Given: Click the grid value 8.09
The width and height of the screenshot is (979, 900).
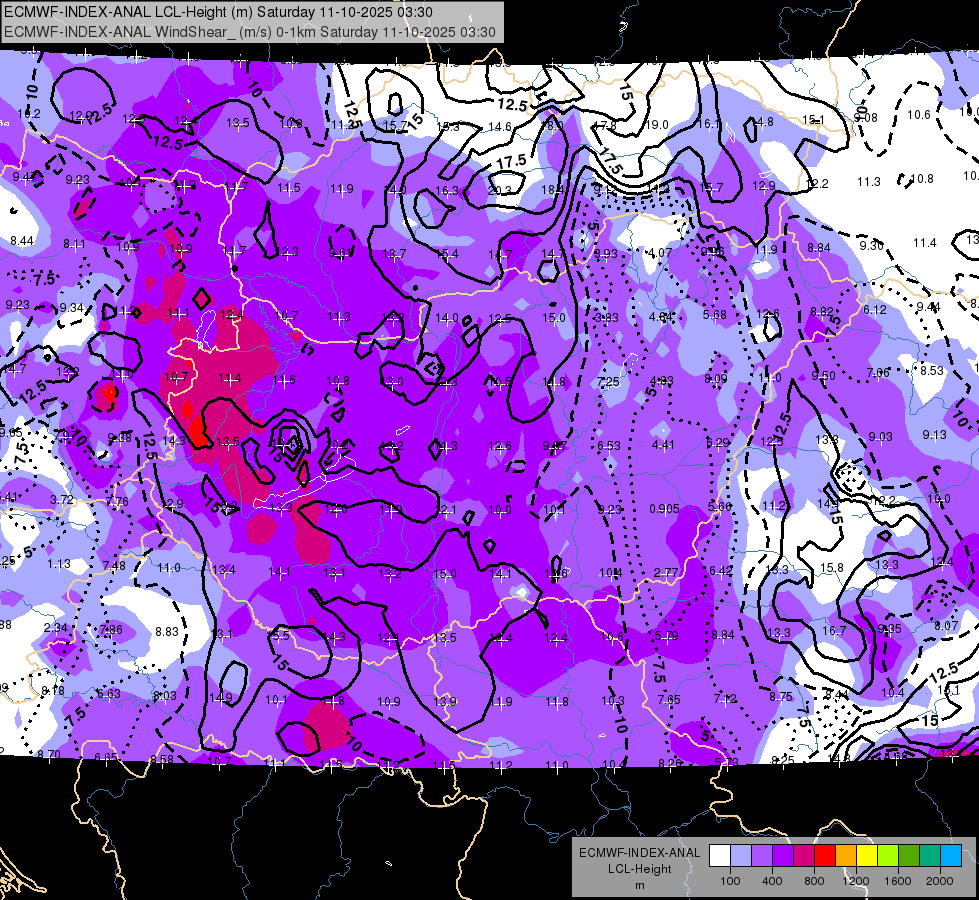Looking at the screenshot, I should pos(716,378).
